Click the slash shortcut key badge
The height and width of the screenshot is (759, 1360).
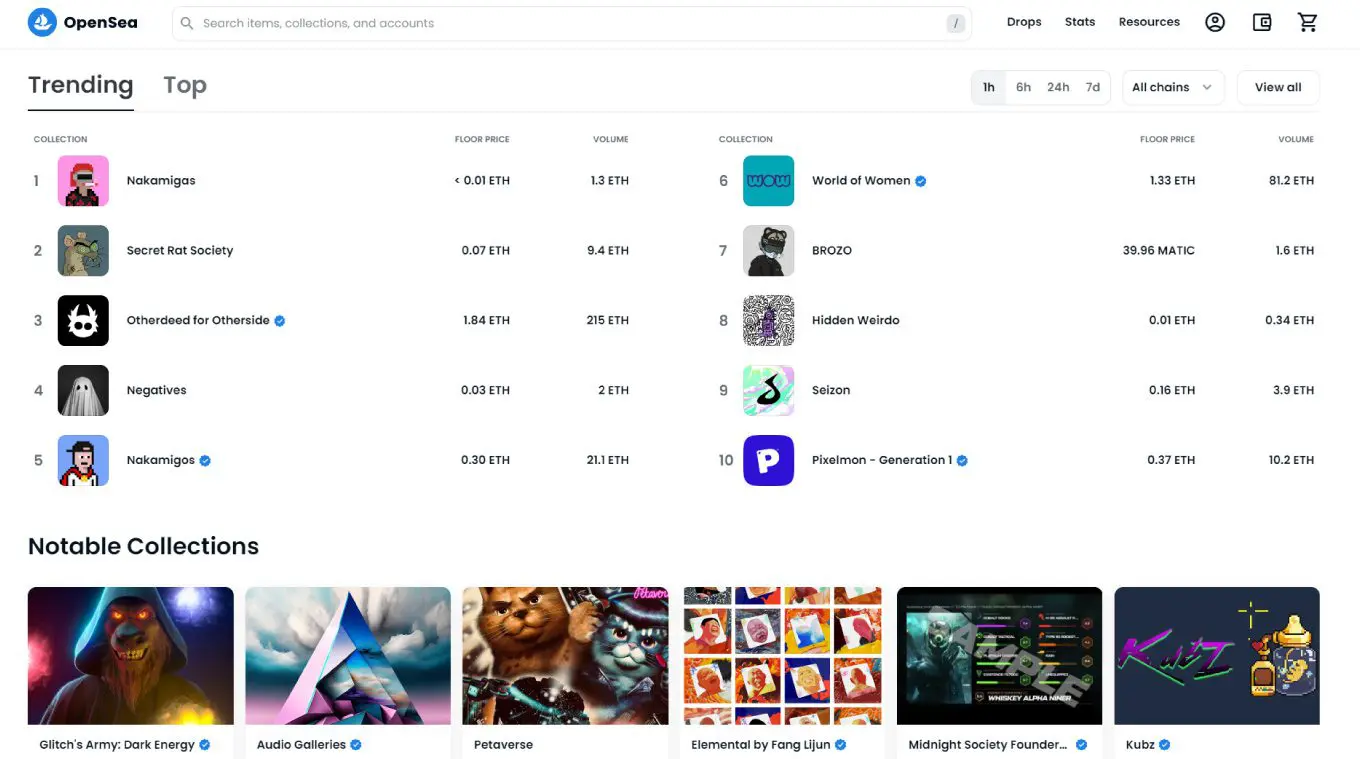957,23
